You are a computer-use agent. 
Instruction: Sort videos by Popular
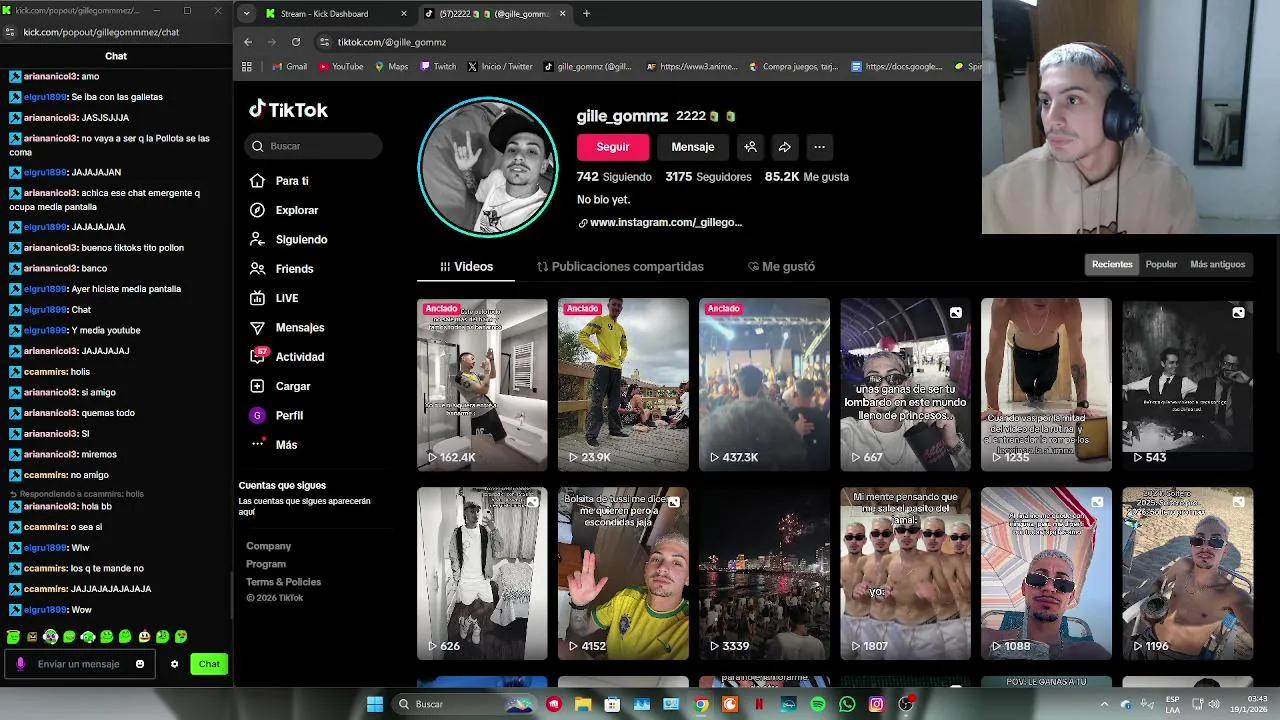(1161, 265)
